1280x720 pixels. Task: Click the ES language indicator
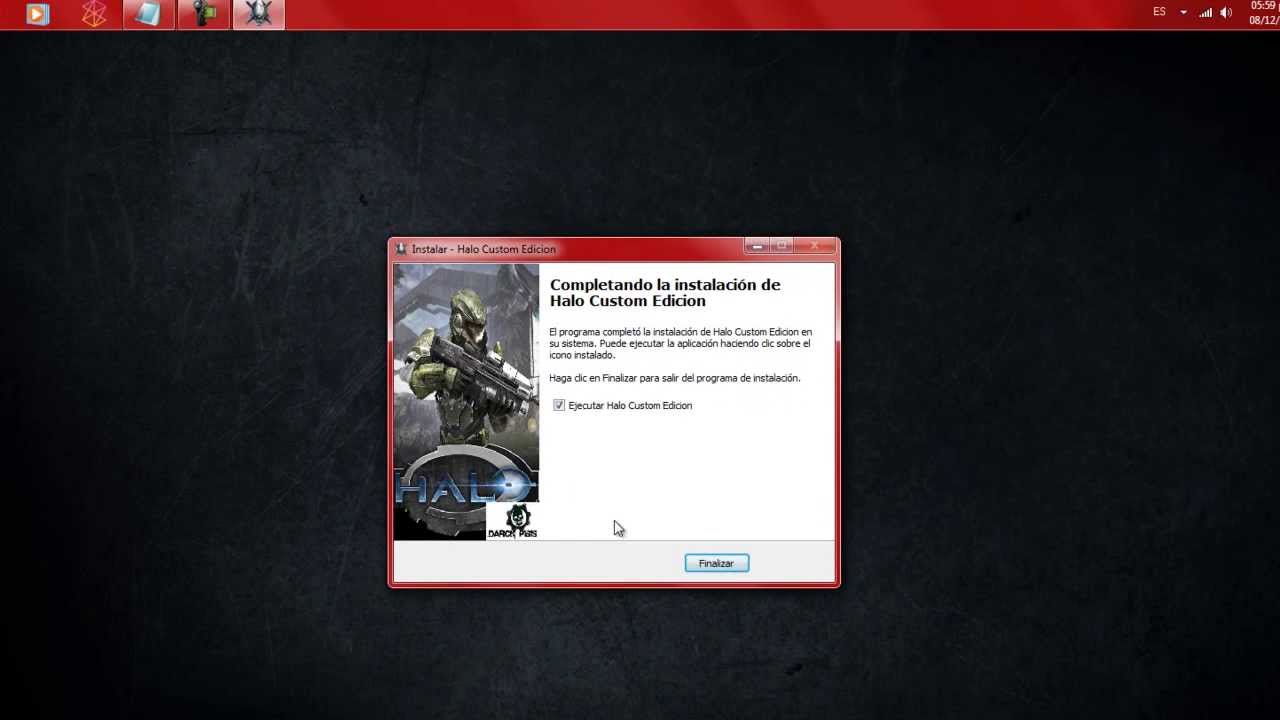(1159, 12)
